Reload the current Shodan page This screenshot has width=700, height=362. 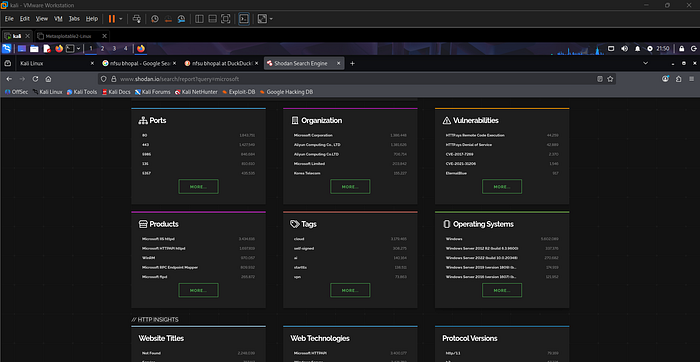click(x=35, y=79)
